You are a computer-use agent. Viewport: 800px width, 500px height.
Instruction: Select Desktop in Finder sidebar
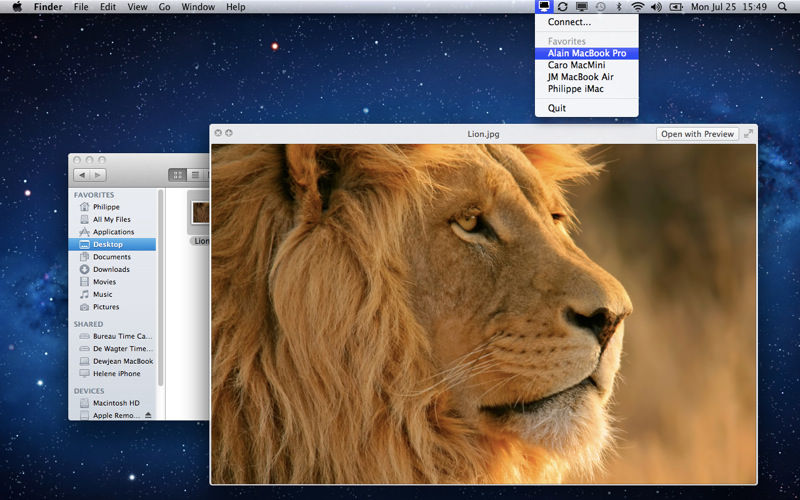click(x=112, y=244)
